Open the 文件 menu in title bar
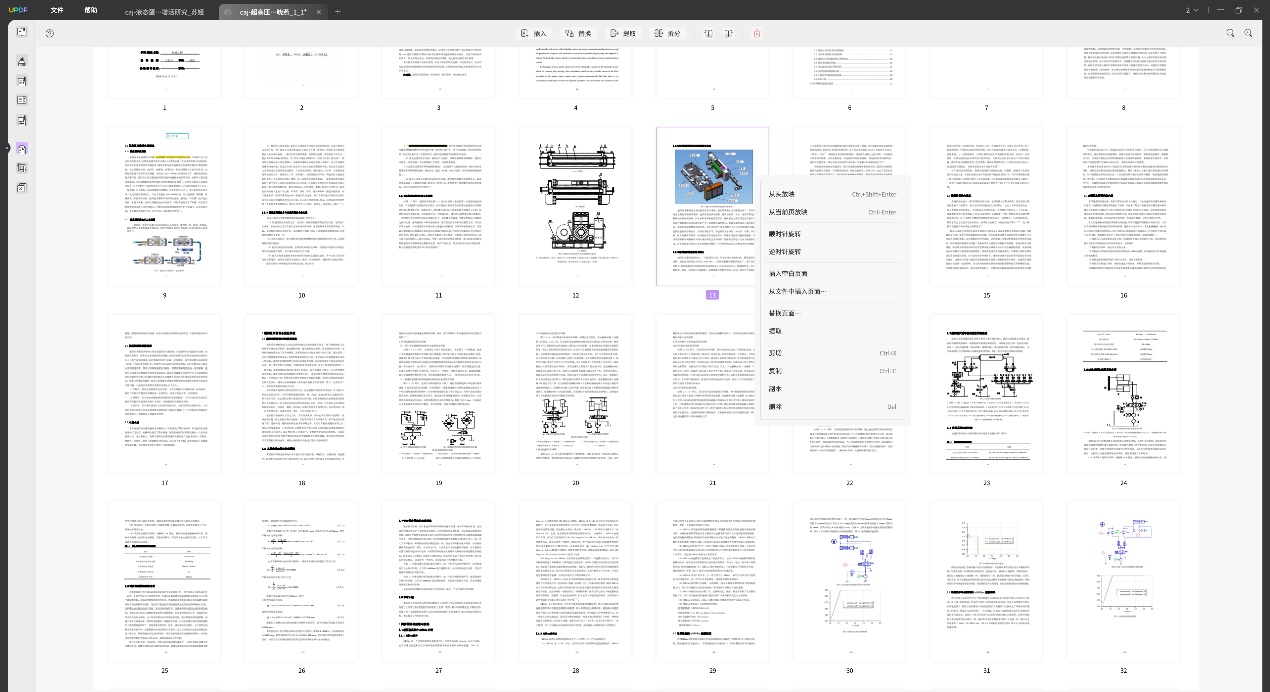 tap(57, 10)
